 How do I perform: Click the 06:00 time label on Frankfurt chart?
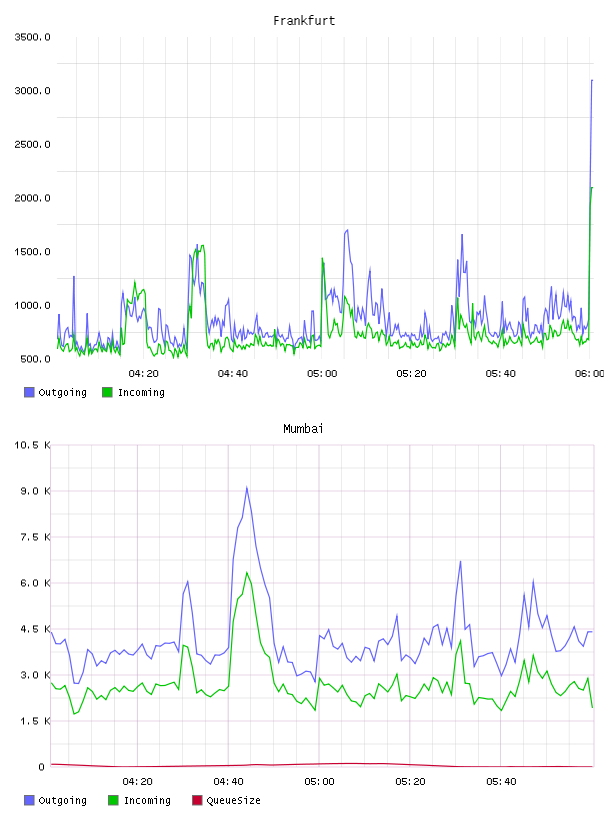(x=590, y=374)
